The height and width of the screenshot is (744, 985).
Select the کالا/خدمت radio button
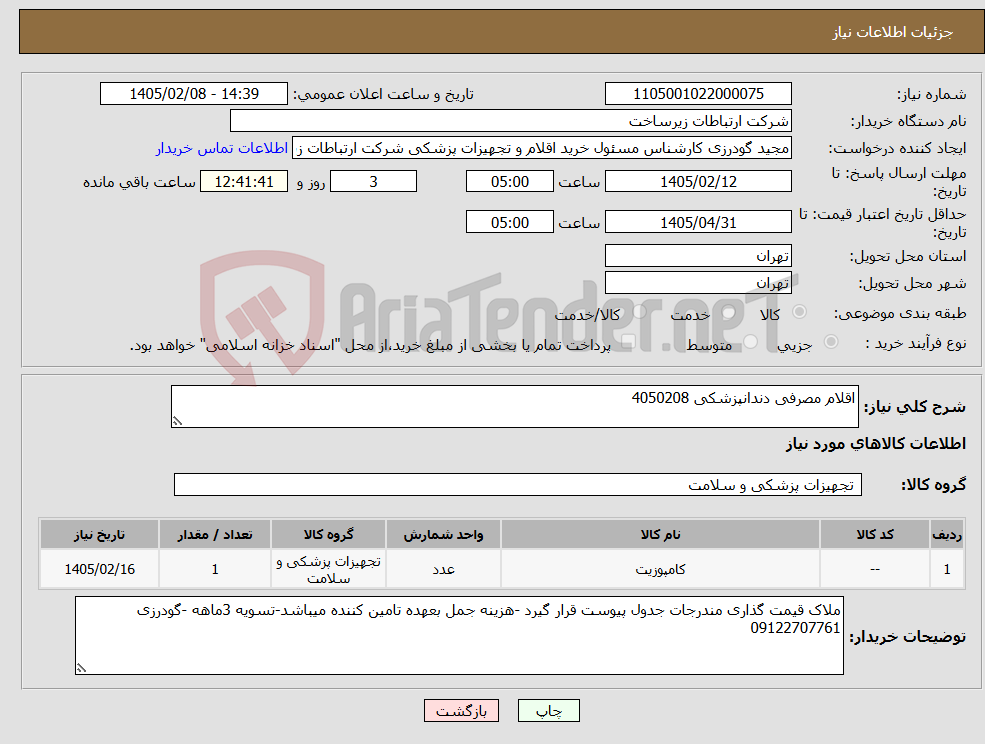[x=639, y=312]
